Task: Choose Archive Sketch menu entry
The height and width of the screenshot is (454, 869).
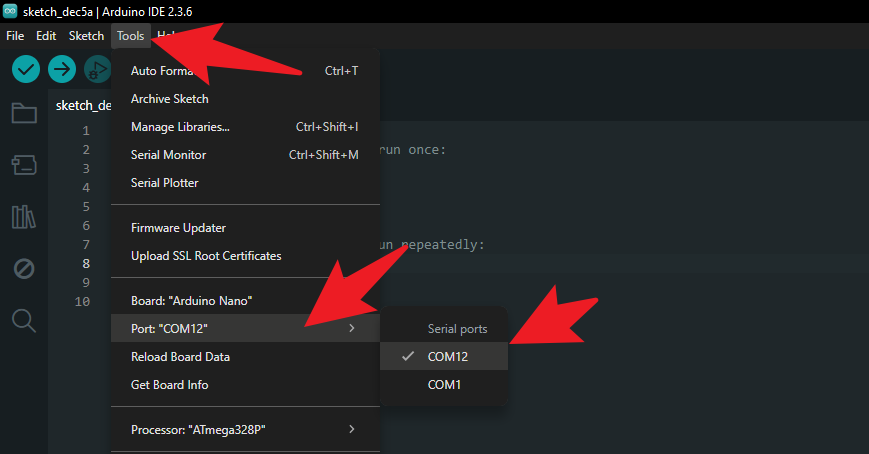Action: pyautogui.click(x=246, y=99)
